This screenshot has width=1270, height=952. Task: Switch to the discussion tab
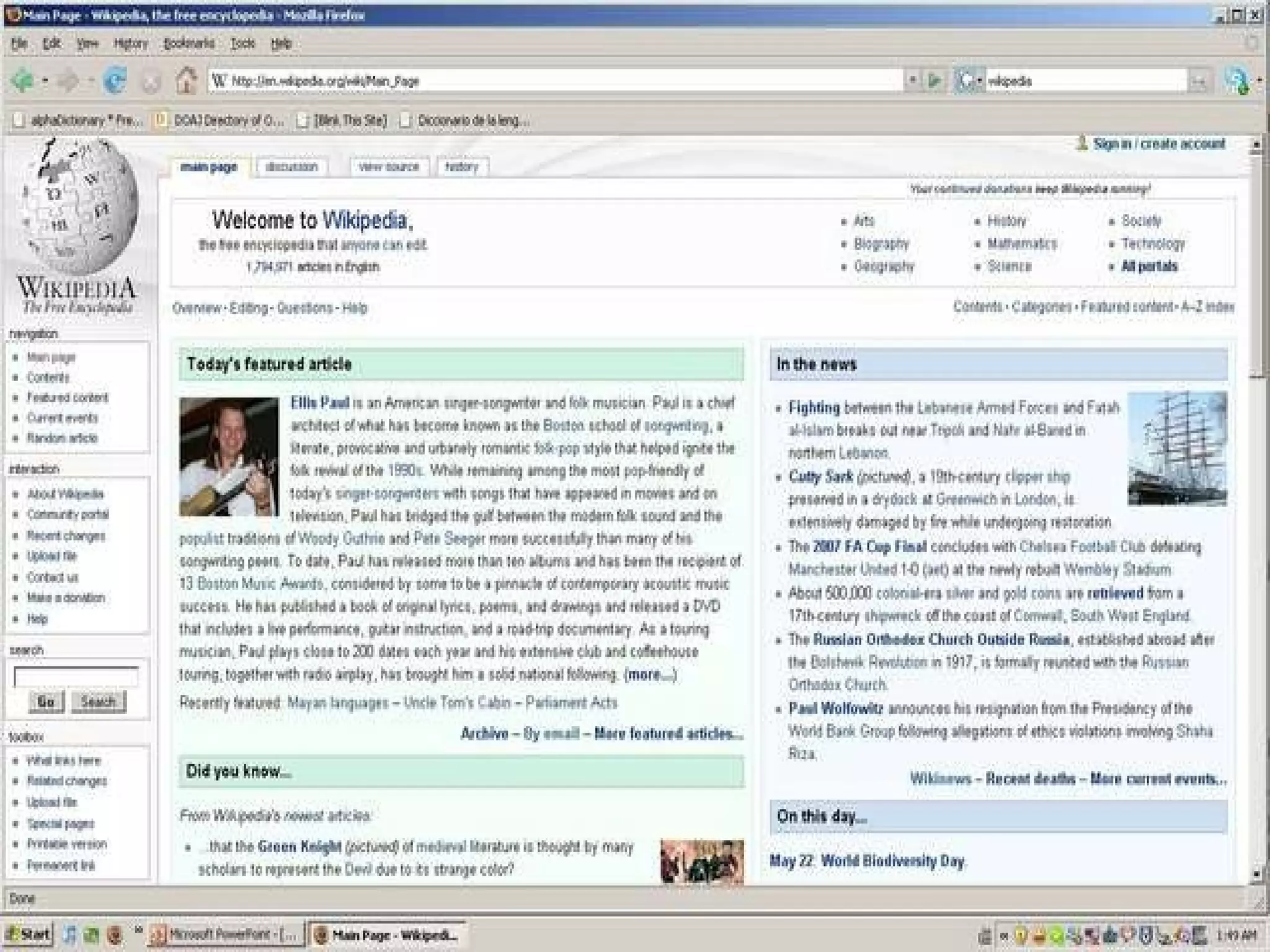[291, 167]
